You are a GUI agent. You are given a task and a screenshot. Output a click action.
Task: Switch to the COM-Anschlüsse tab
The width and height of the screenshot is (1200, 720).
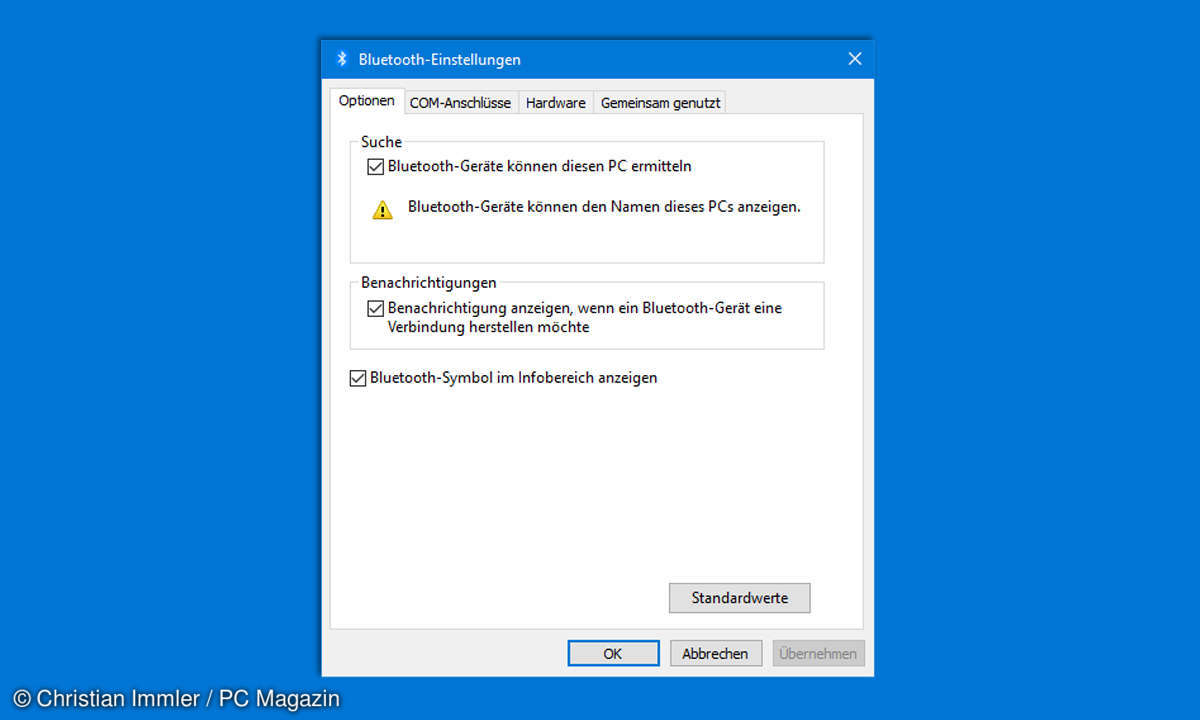(x=460, y=103)
